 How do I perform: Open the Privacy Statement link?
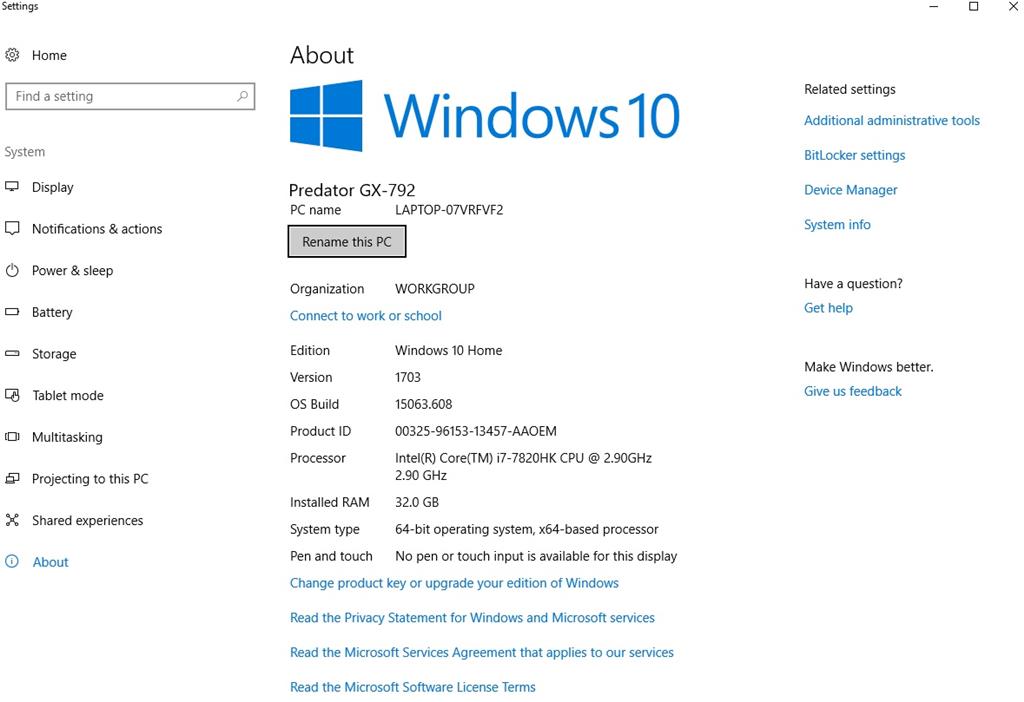(472, 618)
